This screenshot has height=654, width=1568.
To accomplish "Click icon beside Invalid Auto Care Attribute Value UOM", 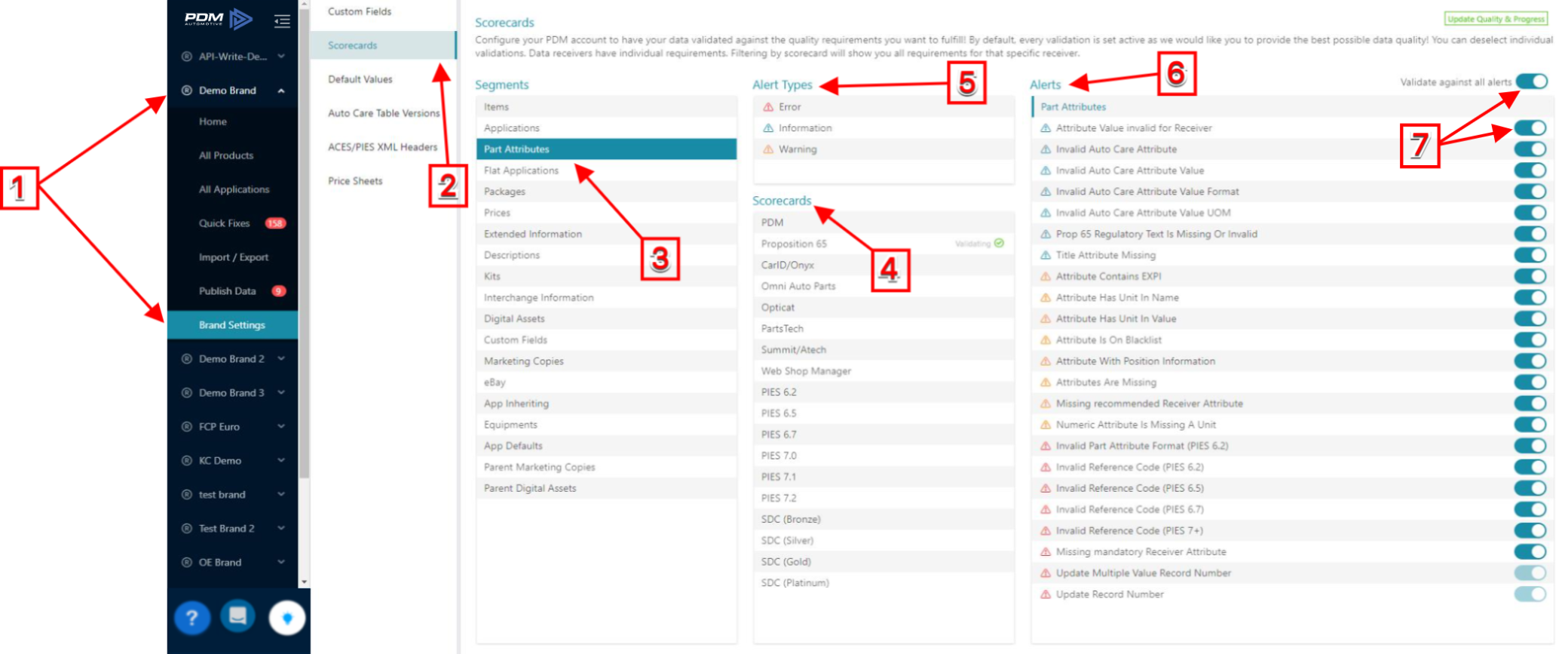I will pos(1046,213).
